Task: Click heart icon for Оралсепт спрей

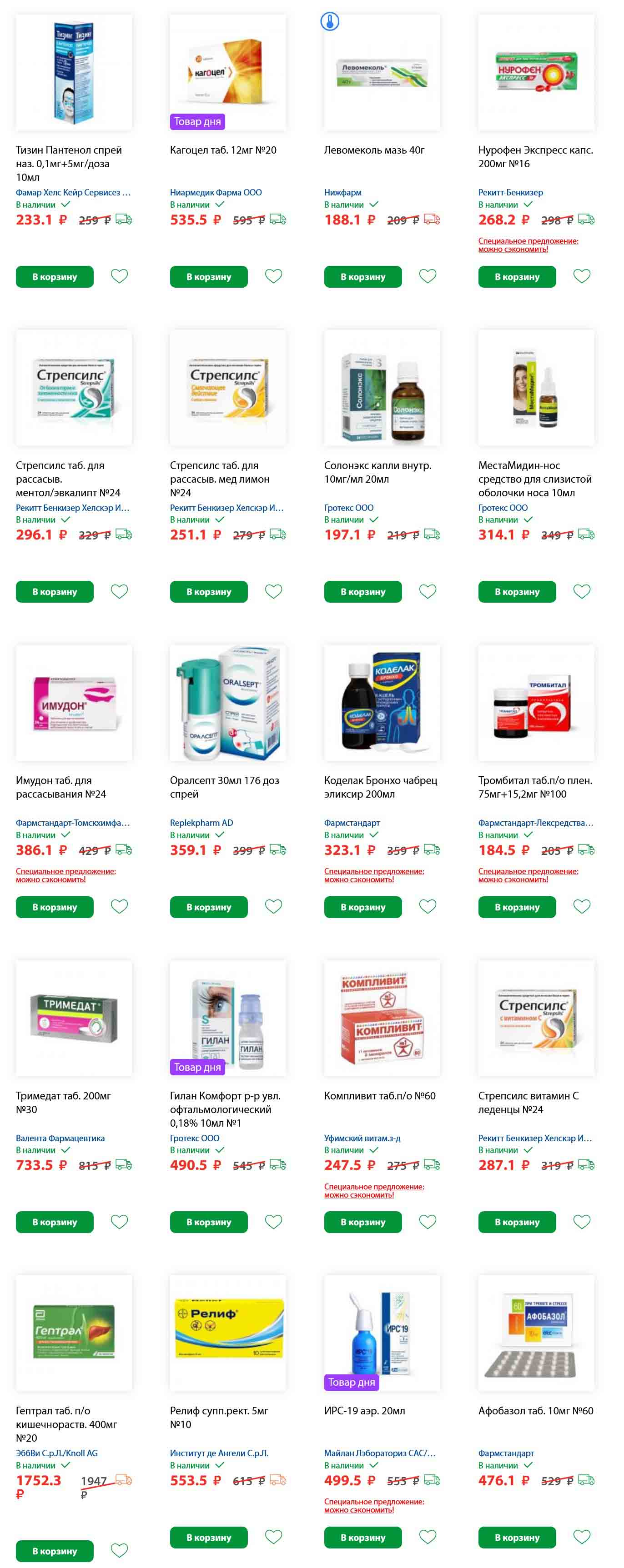Action: tap(274, 906)
